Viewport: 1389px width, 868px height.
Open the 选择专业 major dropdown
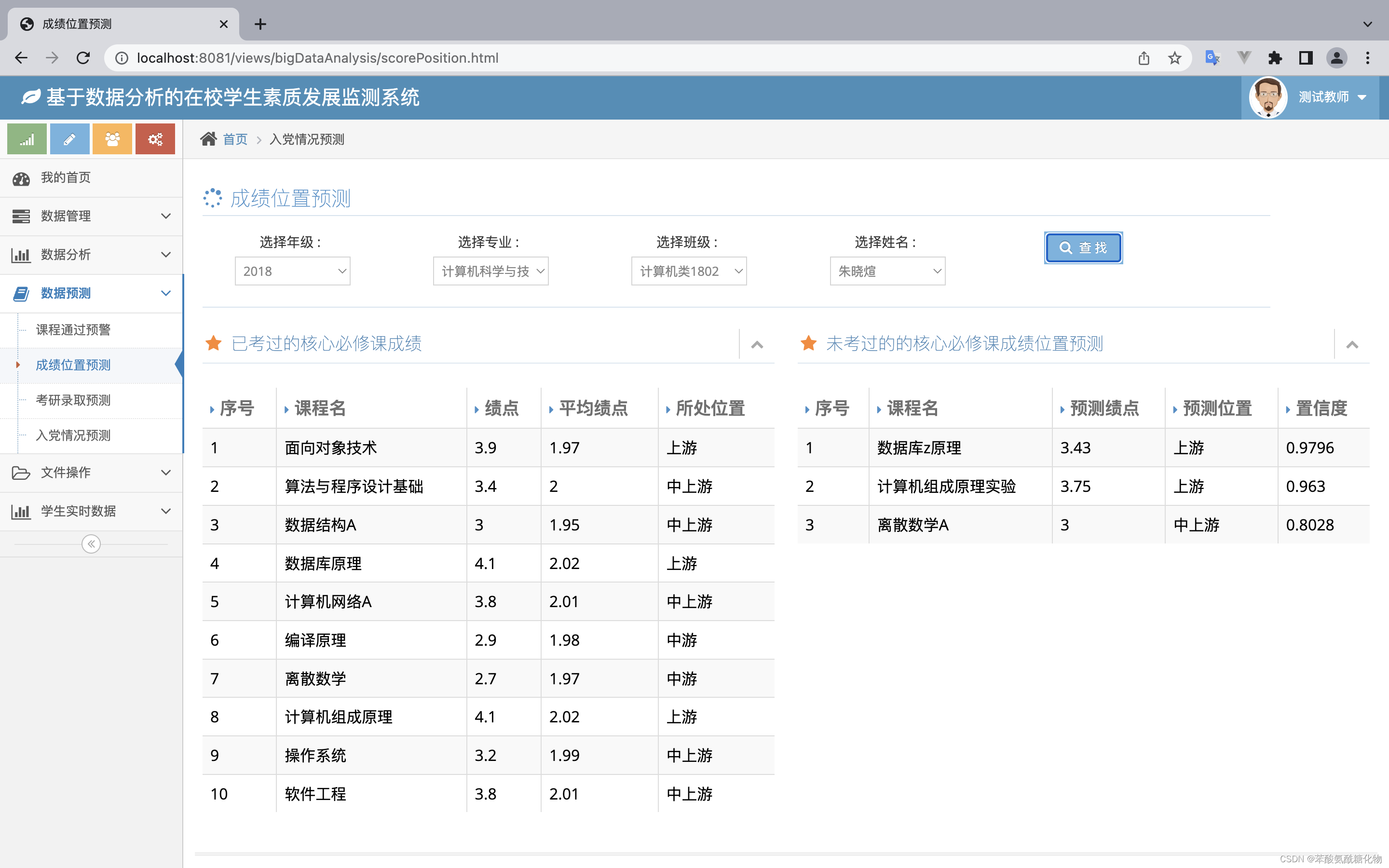[491, 271]
